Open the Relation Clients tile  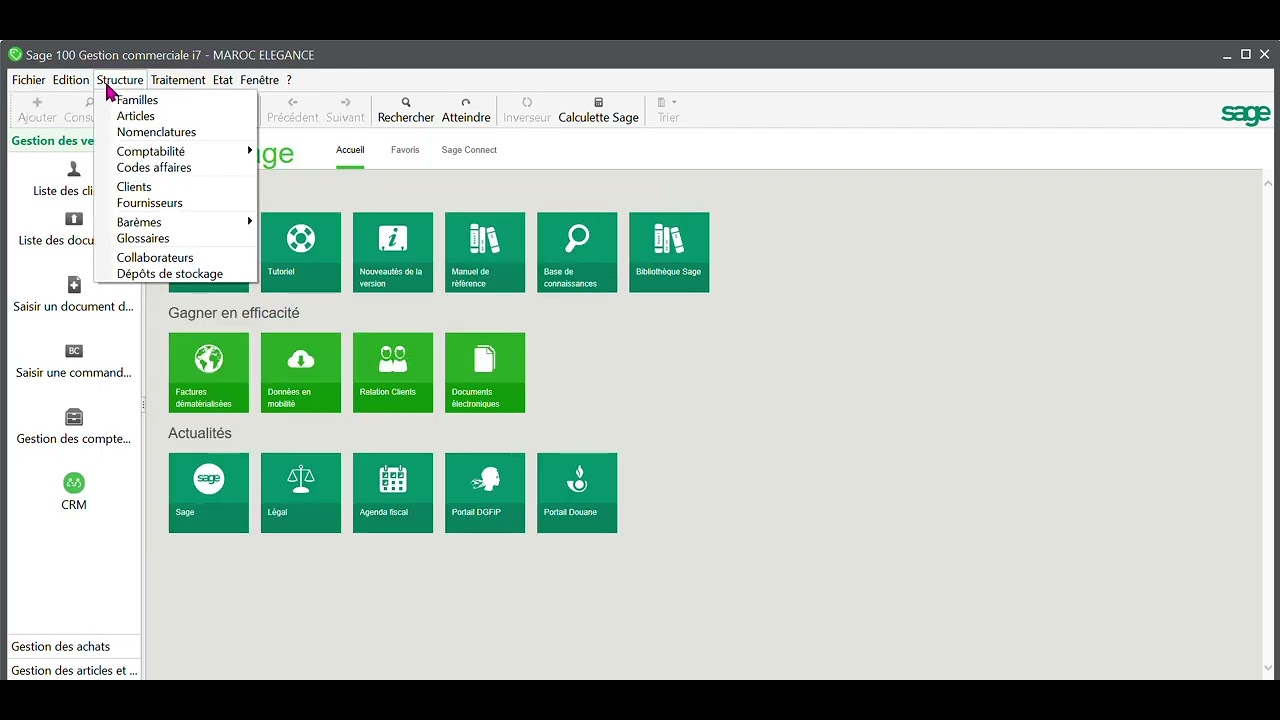393,372
